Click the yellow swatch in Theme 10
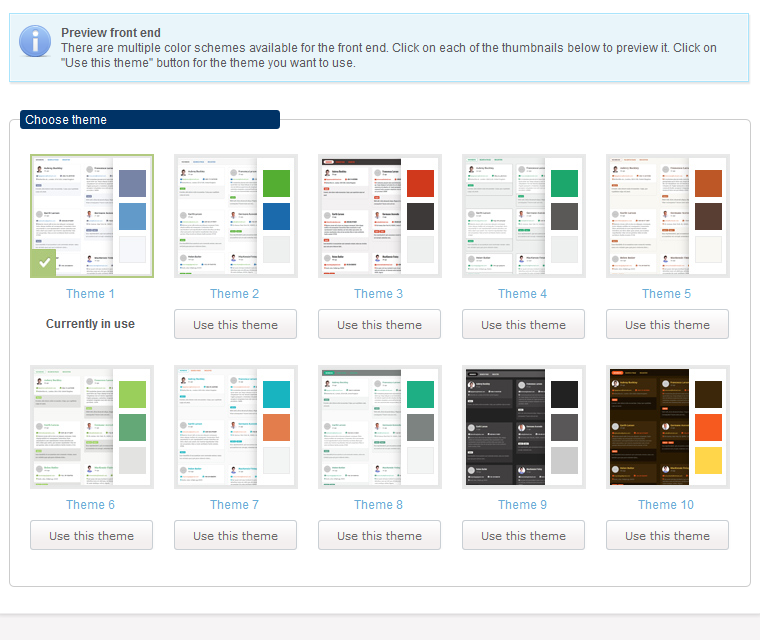760x640 pixels. click(708, 461)
